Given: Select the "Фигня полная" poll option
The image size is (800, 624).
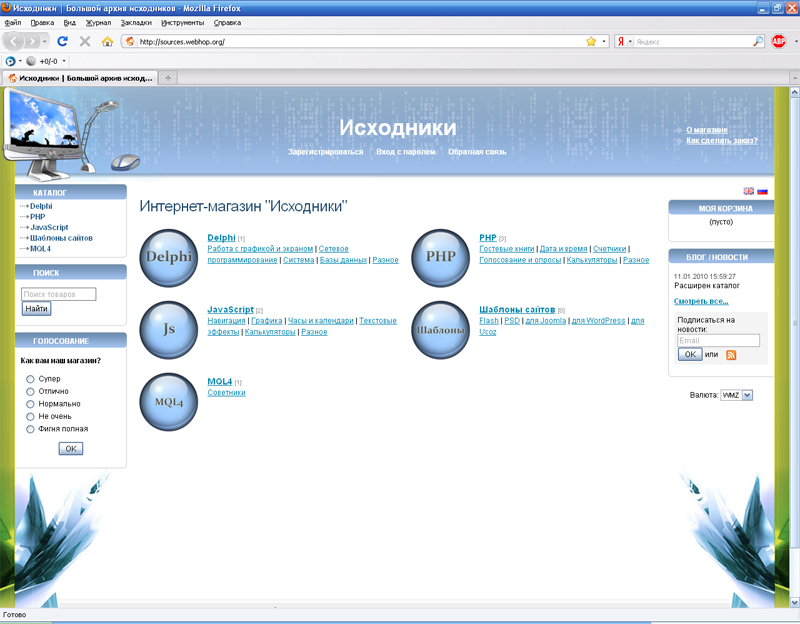Looking at the screenshot, I should point(30,429).
